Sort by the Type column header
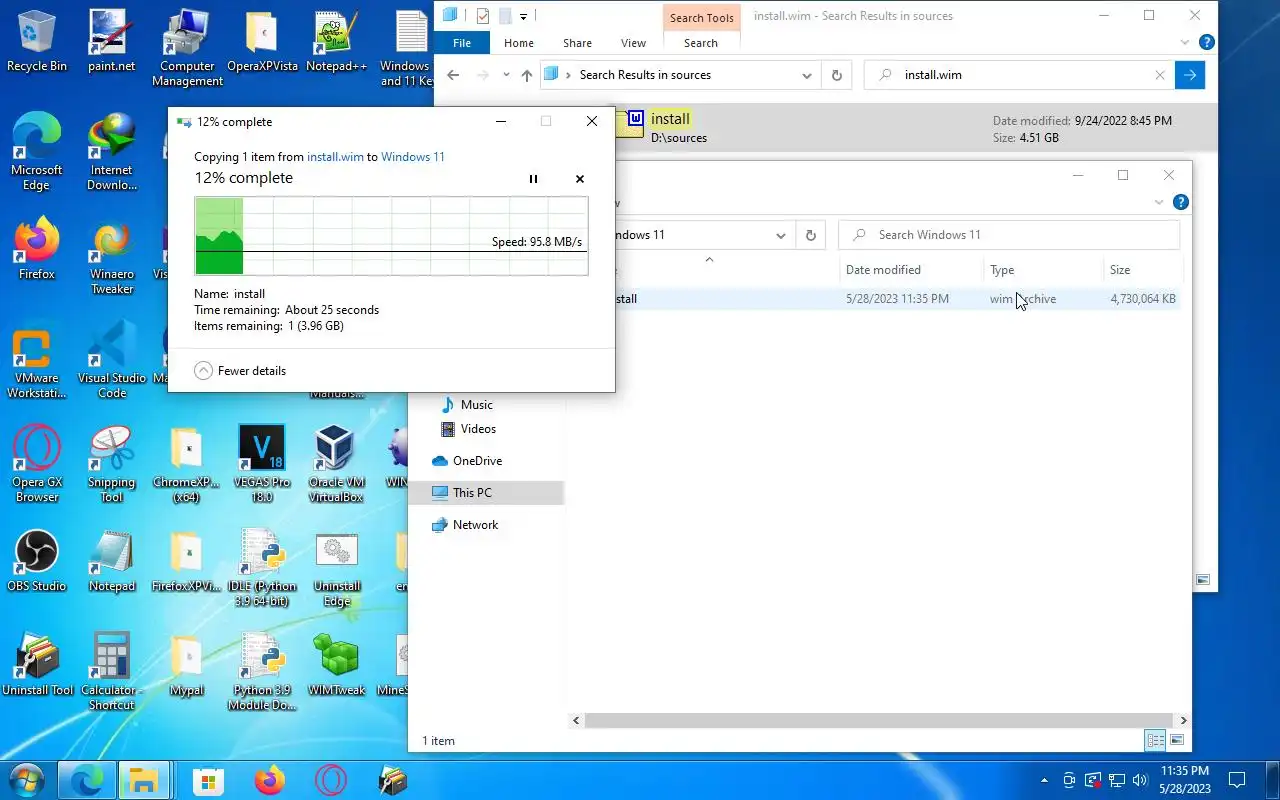 [x=1002, y=270]
